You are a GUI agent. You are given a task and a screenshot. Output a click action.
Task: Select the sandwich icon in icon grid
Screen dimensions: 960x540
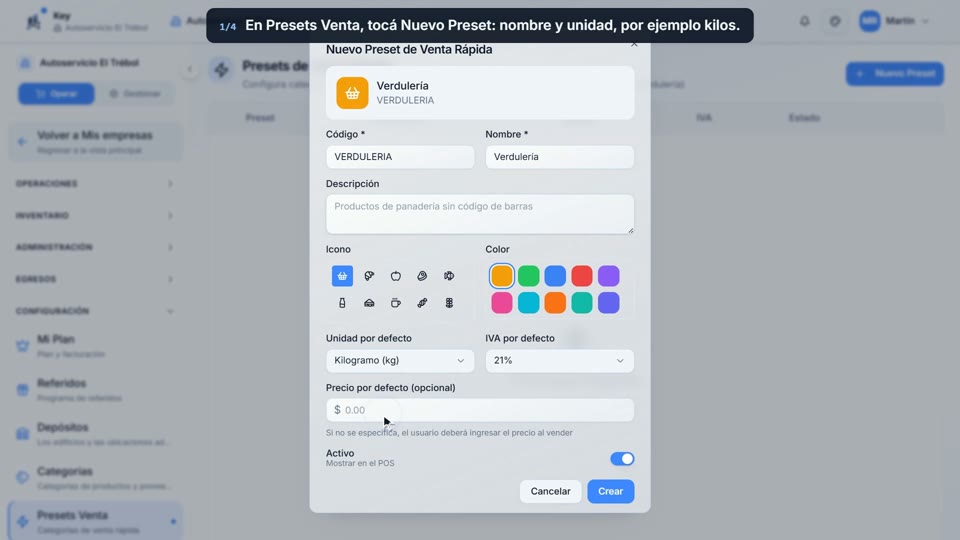click(x=369, y=303)
